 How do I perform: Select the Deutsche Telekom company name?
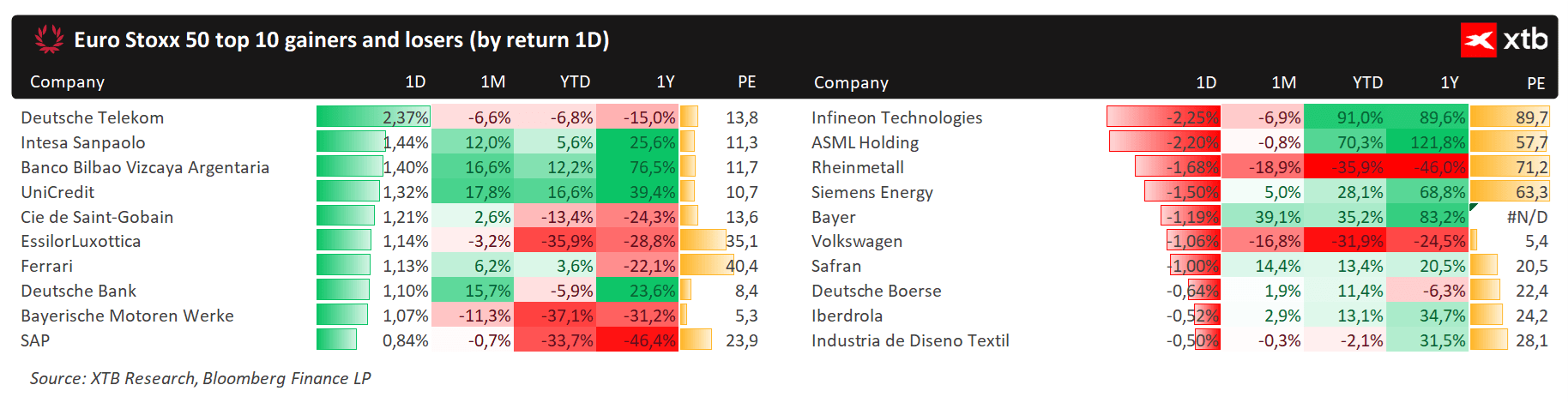click(x=92, y=117)
